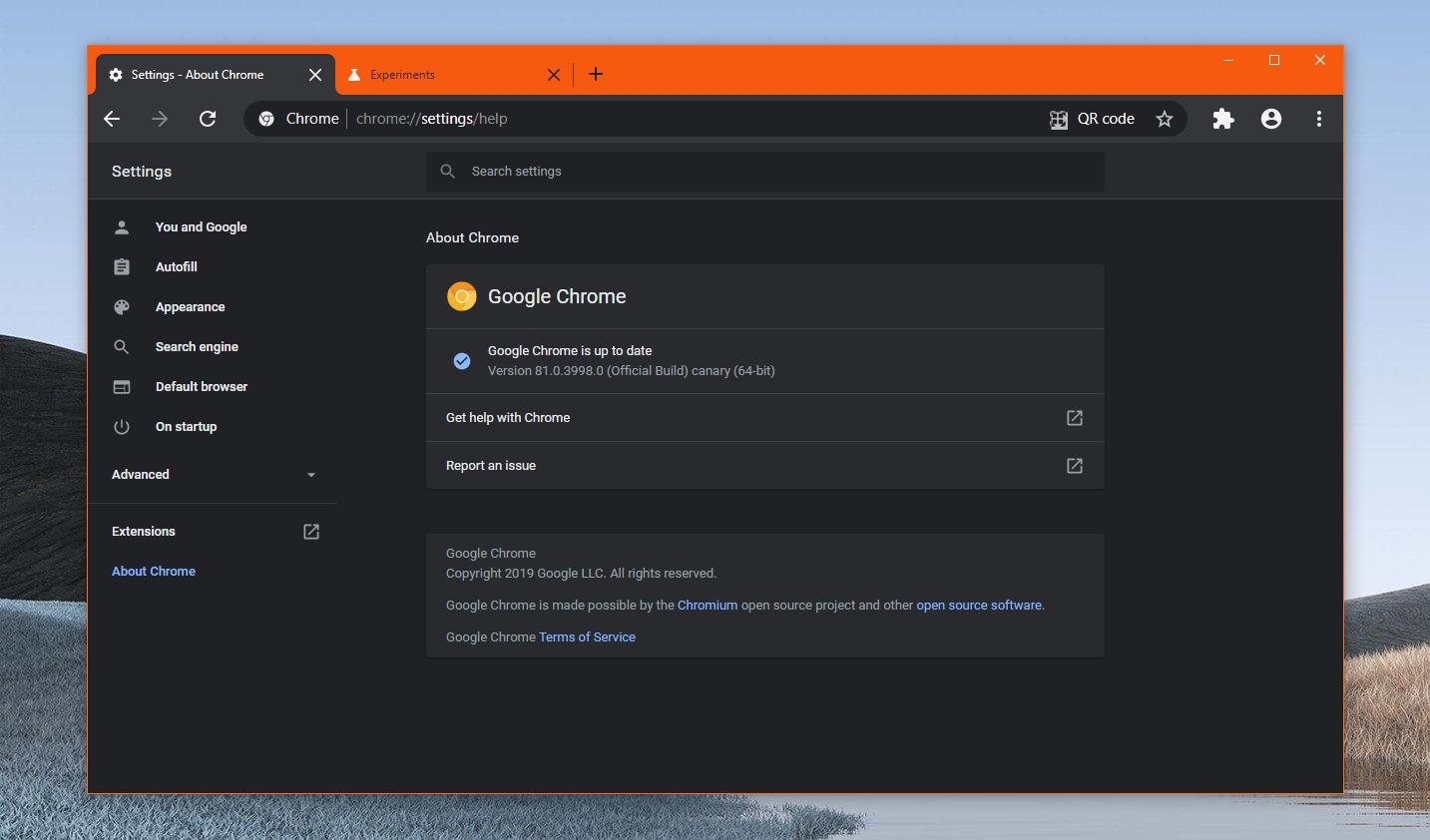Open the Autofill settings section
The width and height of the screenshot is (1430, 840).
(176, 266)
